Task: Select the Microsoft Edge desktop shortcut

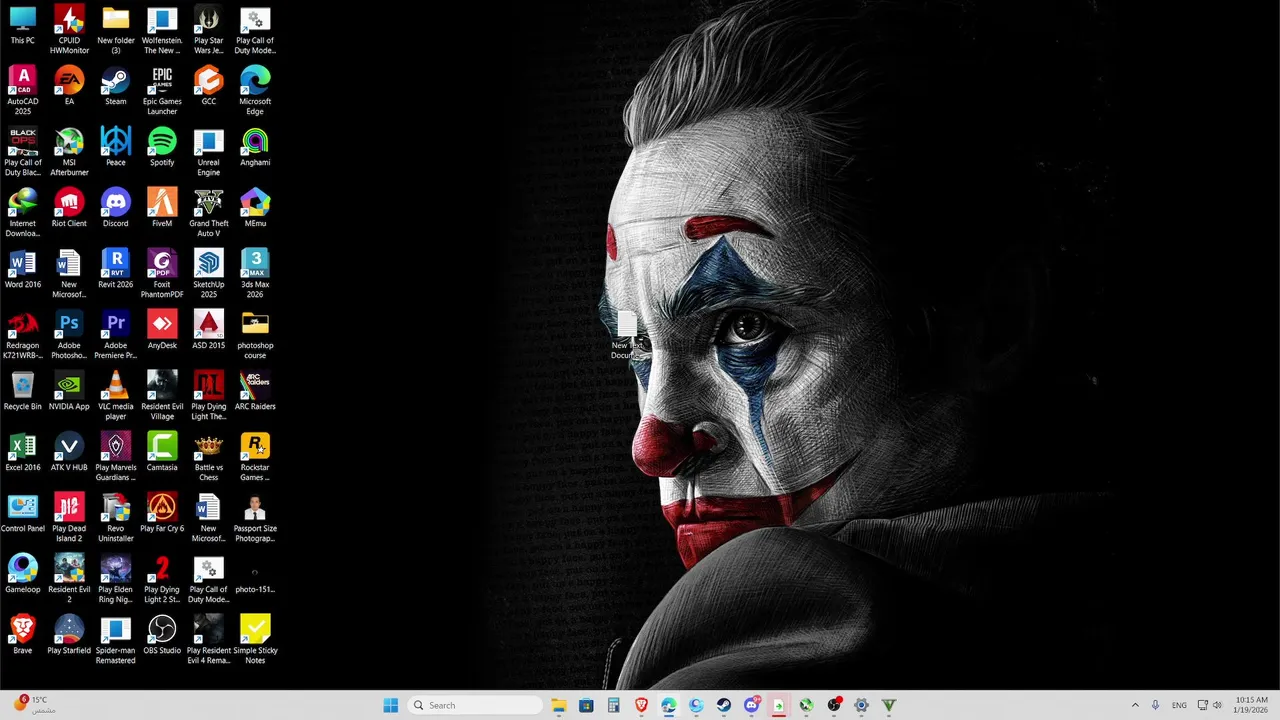Action: [255, 91]
